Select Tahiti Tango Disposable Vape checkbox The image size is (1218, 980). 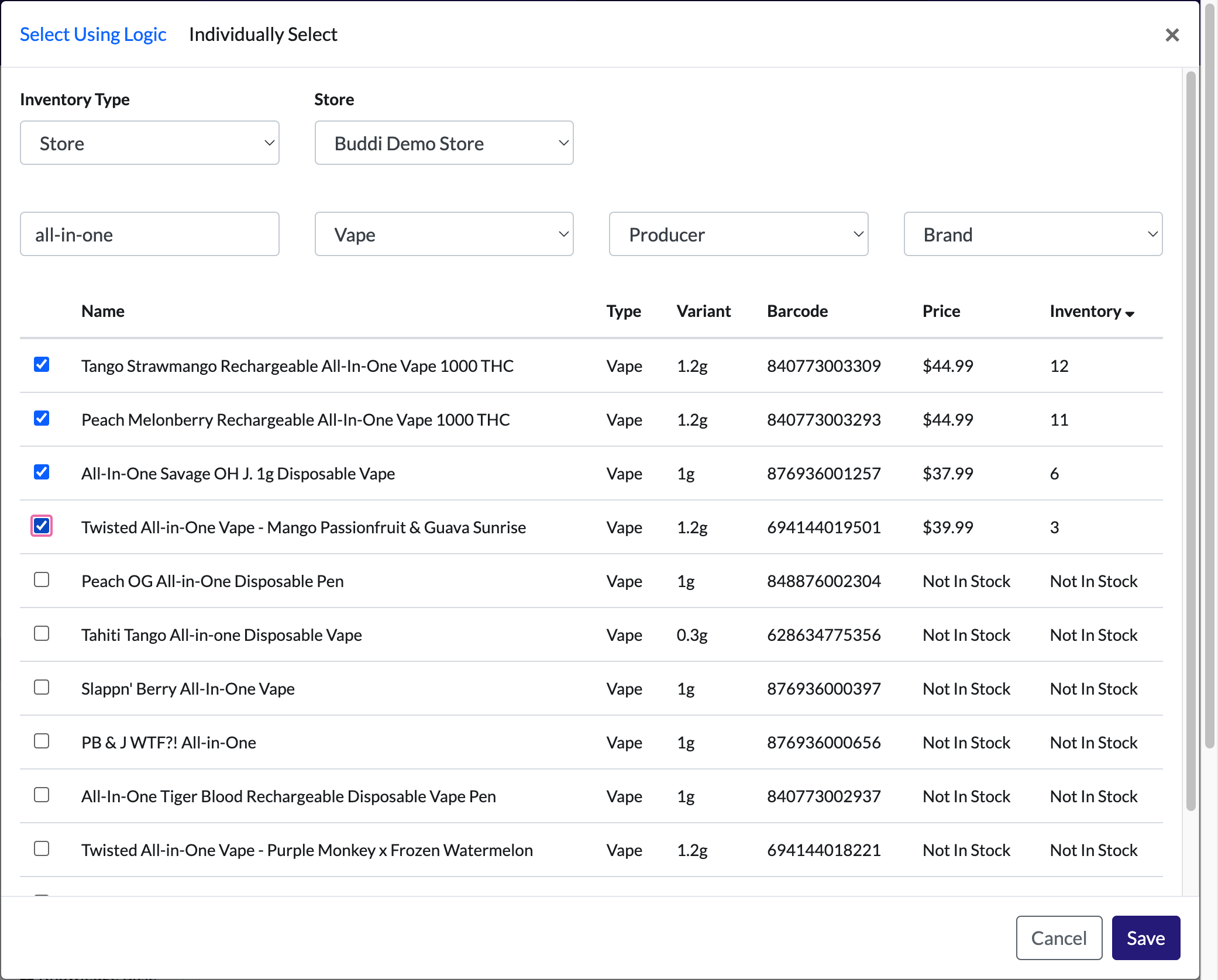point(42,633)
